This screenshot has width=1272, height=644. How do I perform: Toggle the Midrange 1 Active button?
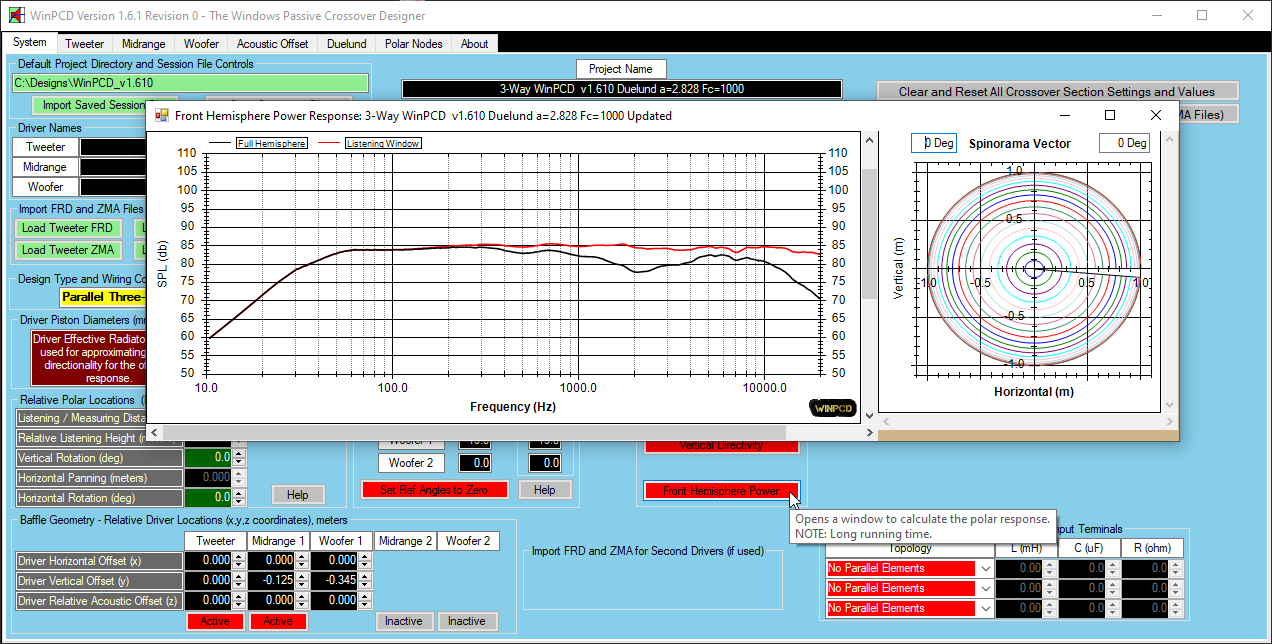[x=278, y=621]
